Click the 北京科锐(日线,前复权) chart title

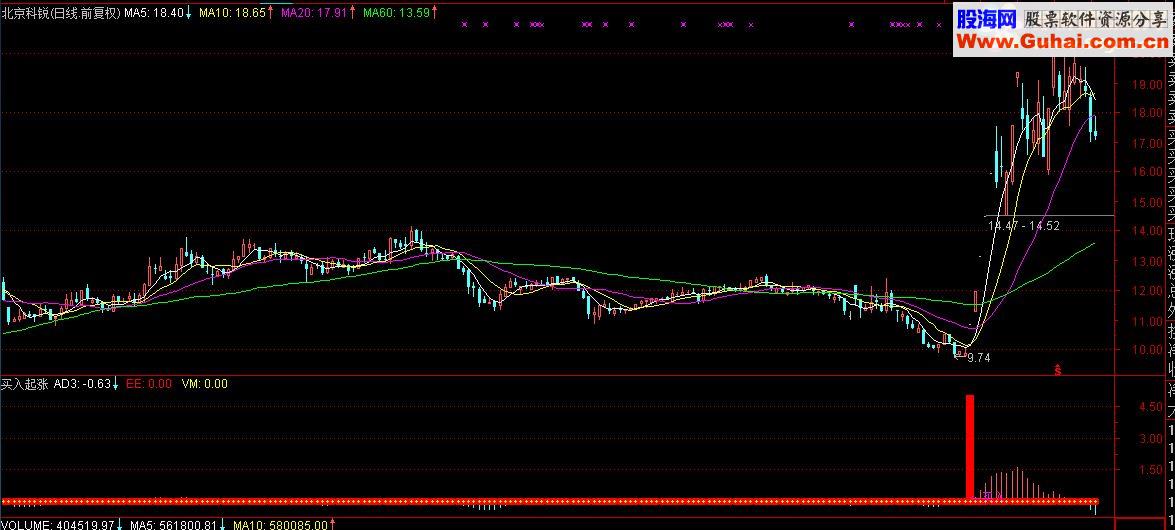click(x=62, y=13)
